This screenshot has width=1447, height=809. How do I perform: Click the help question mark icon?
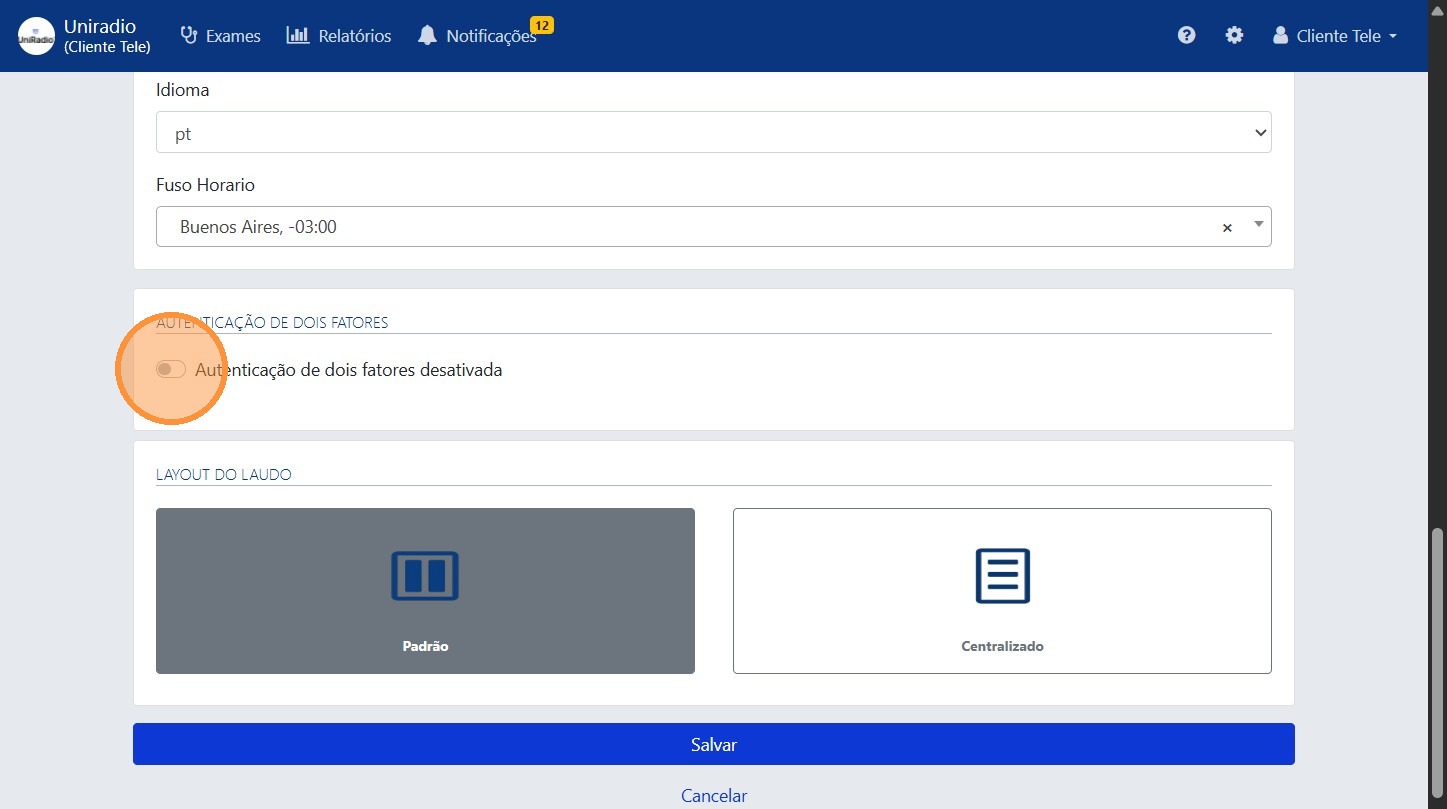(x=1186, y=35)
